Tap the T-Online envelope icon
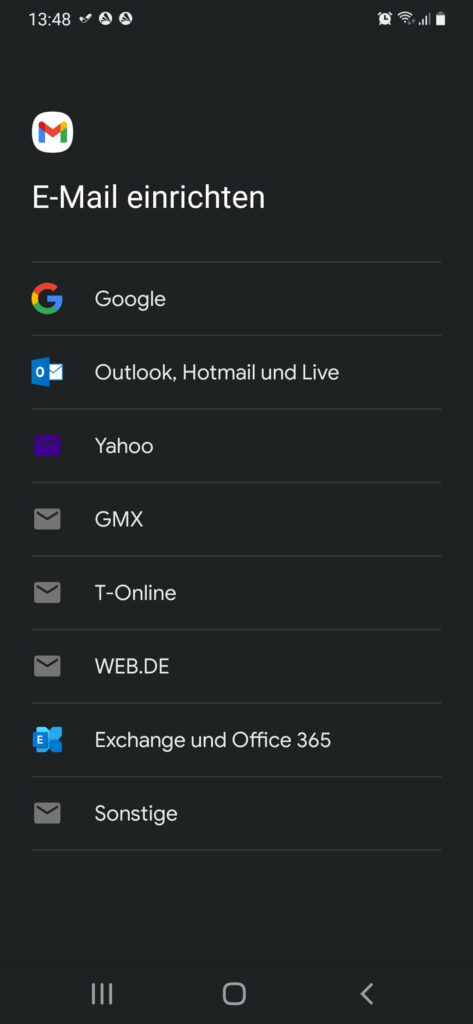This screenshot has height=1024, width=473. coord(47,592)
